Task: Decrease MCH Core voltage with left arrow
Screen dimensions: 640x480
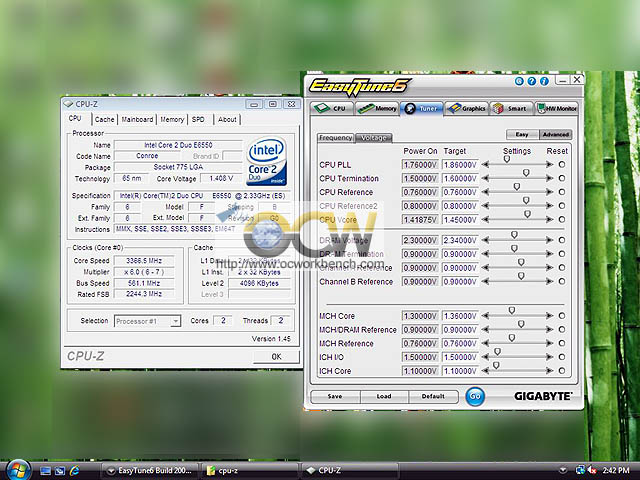Action: point(485,316)
